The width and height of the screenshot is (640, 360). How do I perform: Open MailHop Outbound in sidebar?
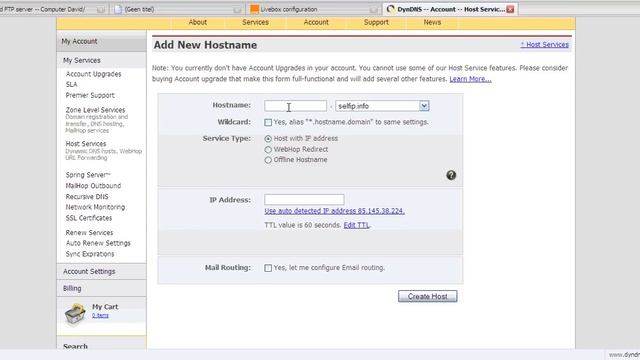(93, 186)
